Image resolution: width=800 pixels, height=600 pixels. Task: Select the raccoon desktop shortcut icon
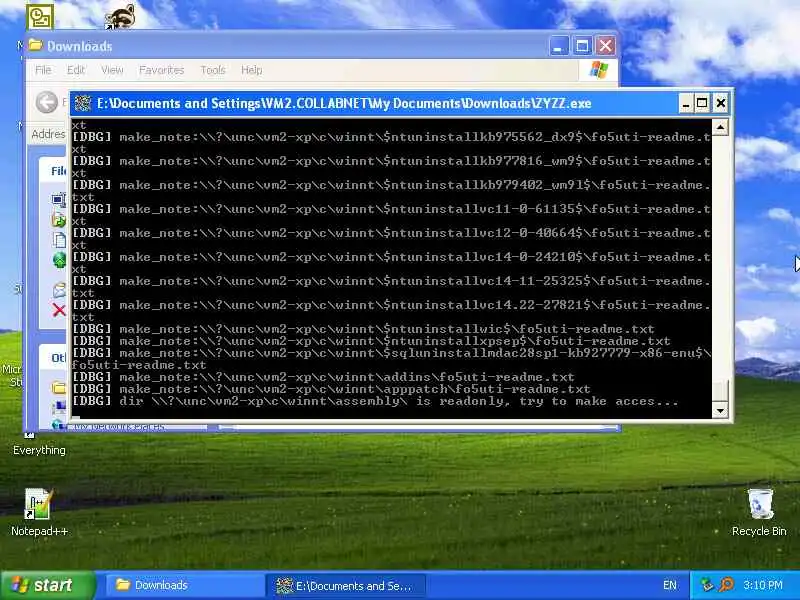120,17
